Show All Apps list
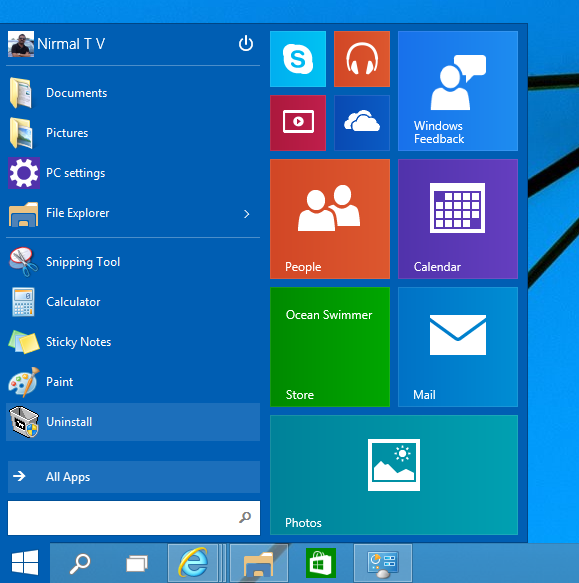Viewport: 579px width, 583px height. (134, 477)
